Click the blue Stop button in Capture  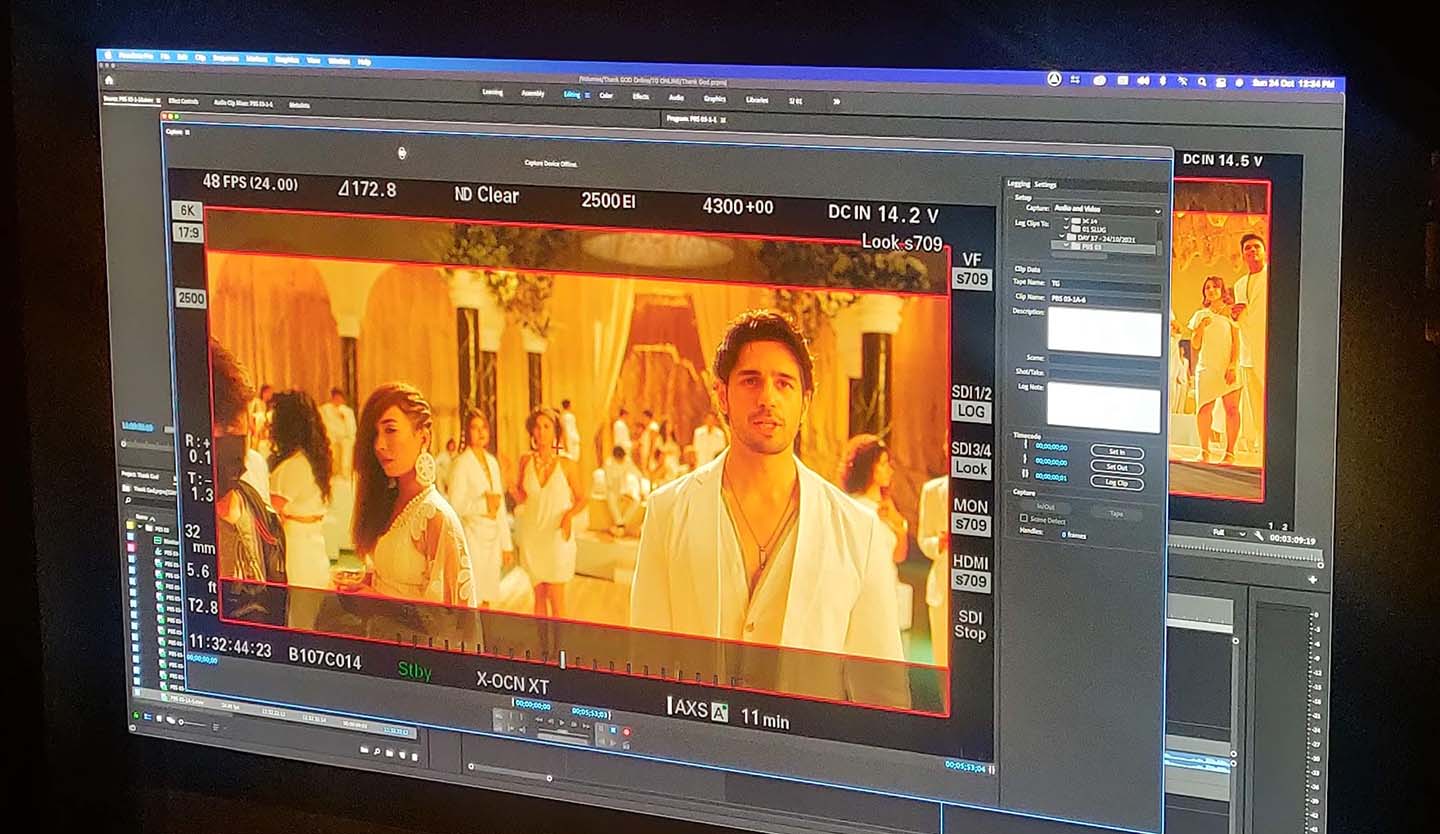click(613, 730)
